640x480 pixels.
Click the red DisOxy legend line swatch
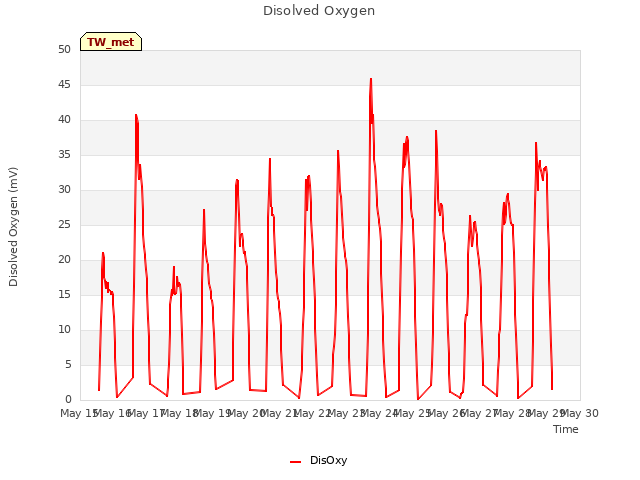296,462
